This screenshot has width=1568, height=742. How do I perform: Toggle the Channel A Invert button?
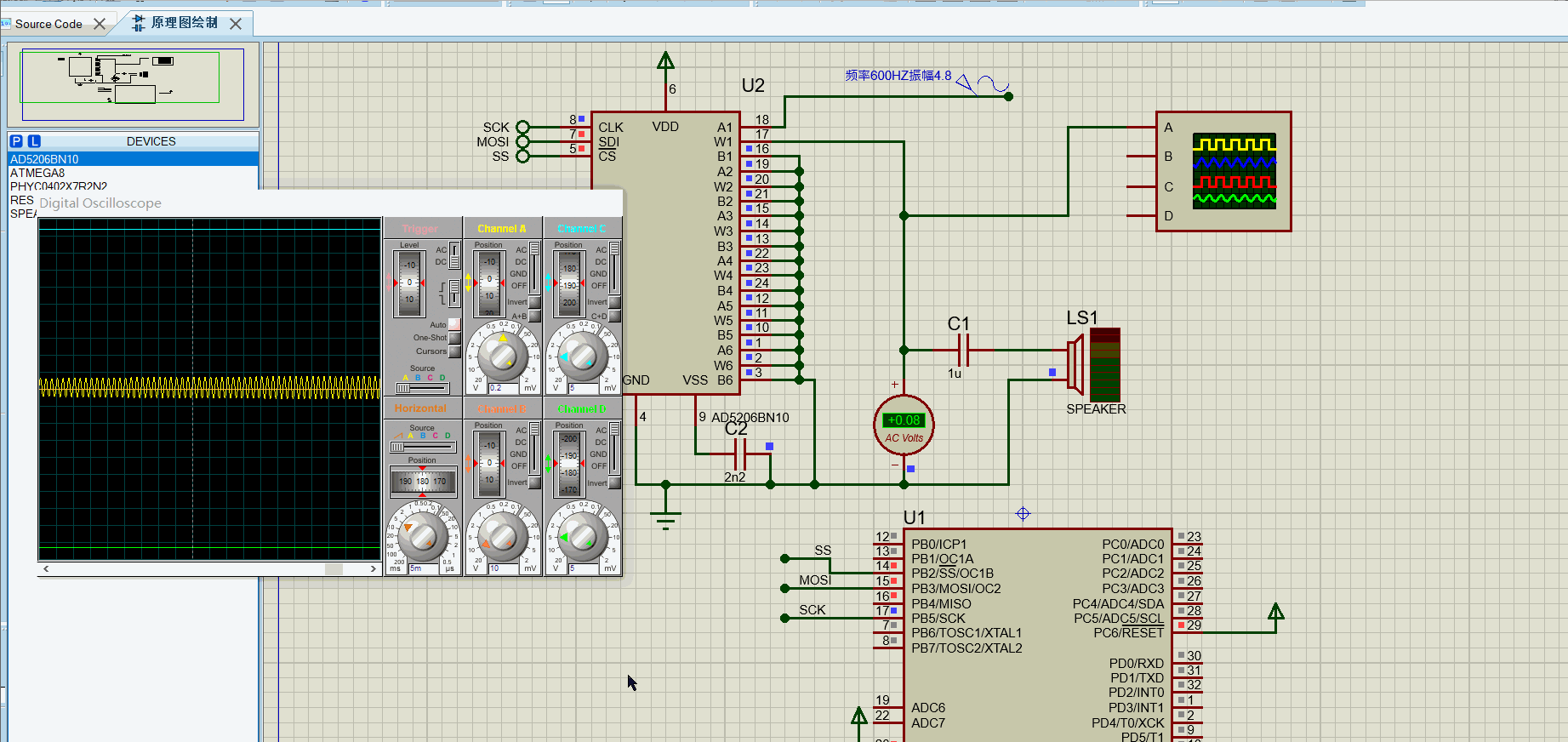pos(534,303)
